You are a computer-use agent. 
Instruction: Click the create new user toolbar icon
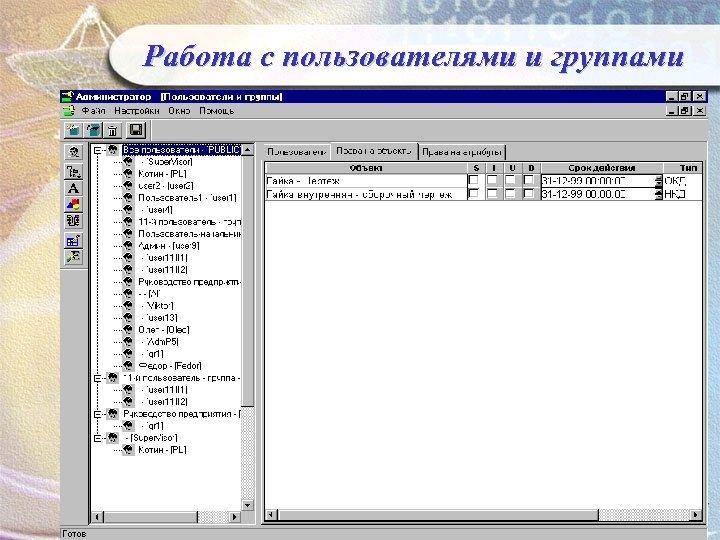coord(73,130)
